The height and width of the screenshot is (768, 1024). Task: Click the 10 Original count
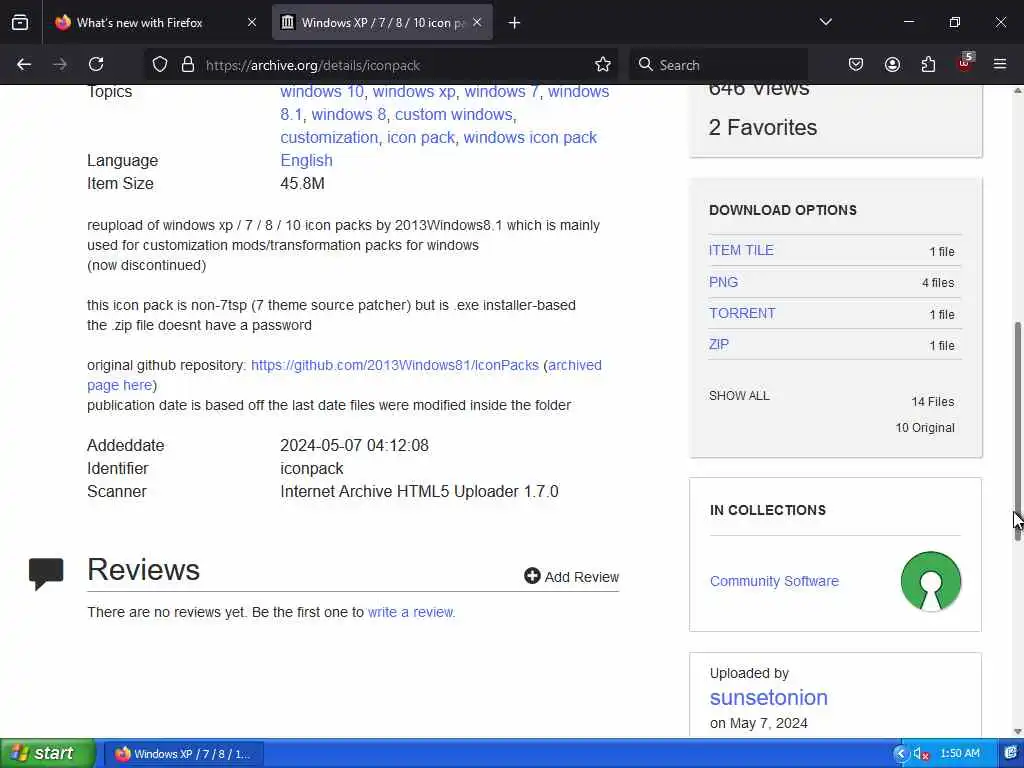(x=925, y=428)
